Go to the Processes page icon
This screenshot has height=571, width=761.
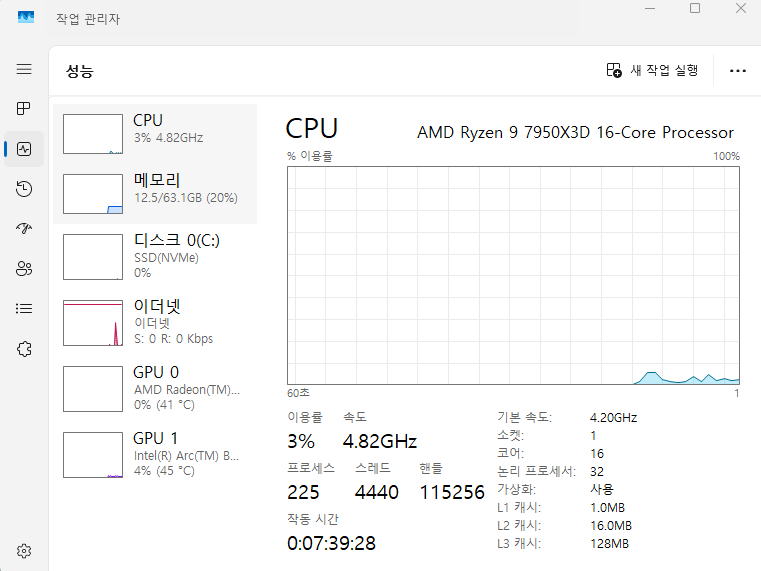point(24,108)
